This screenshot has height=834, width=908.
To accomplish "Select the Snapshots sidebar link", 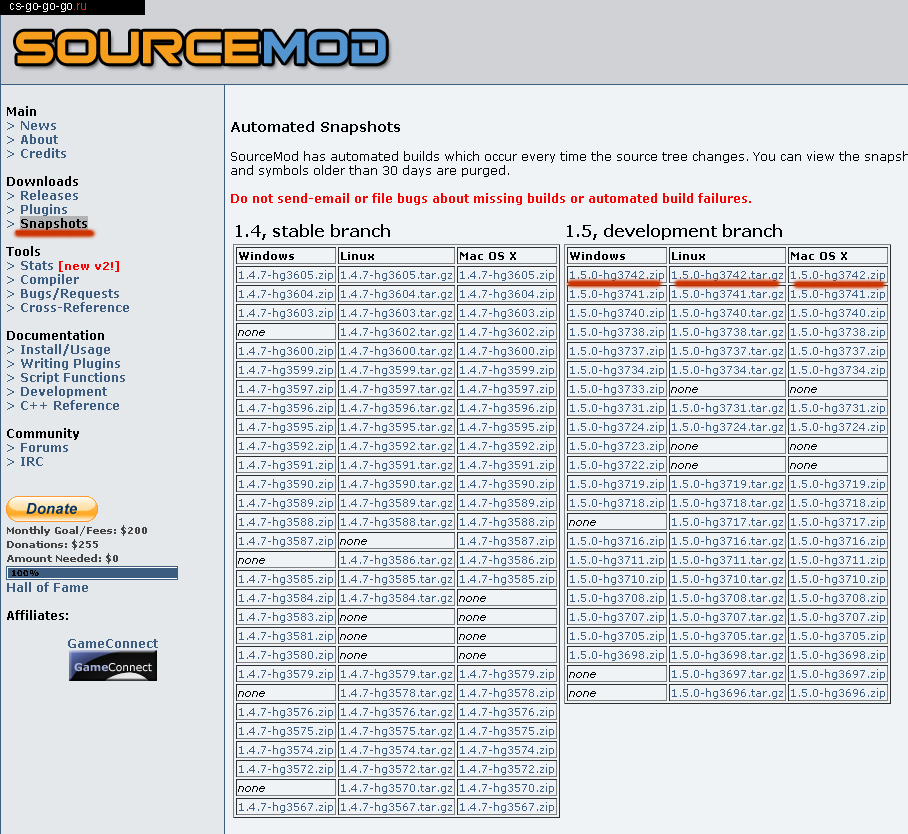I will tap(54, 224).
